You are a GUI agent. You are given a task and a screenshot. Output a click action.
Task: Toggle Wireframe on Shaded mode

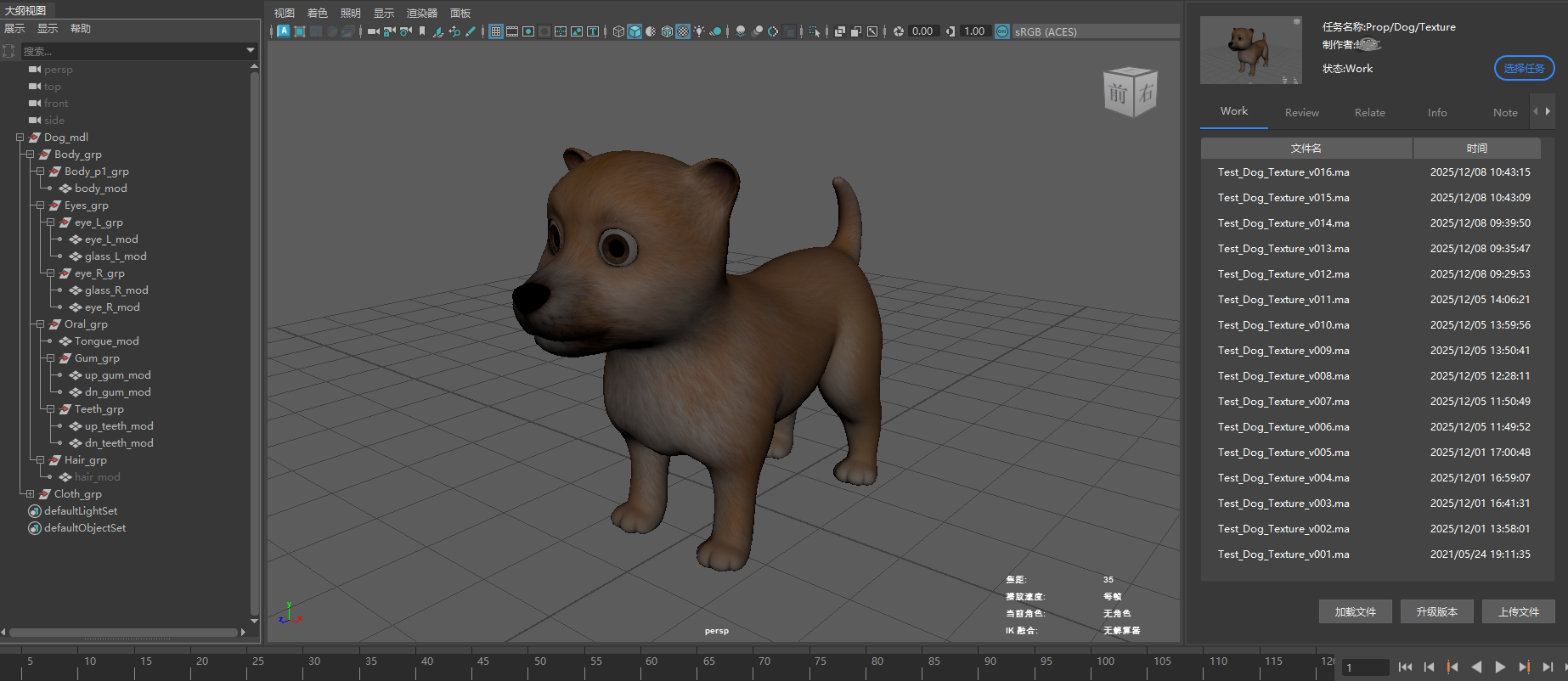click(x=667, y=31)
